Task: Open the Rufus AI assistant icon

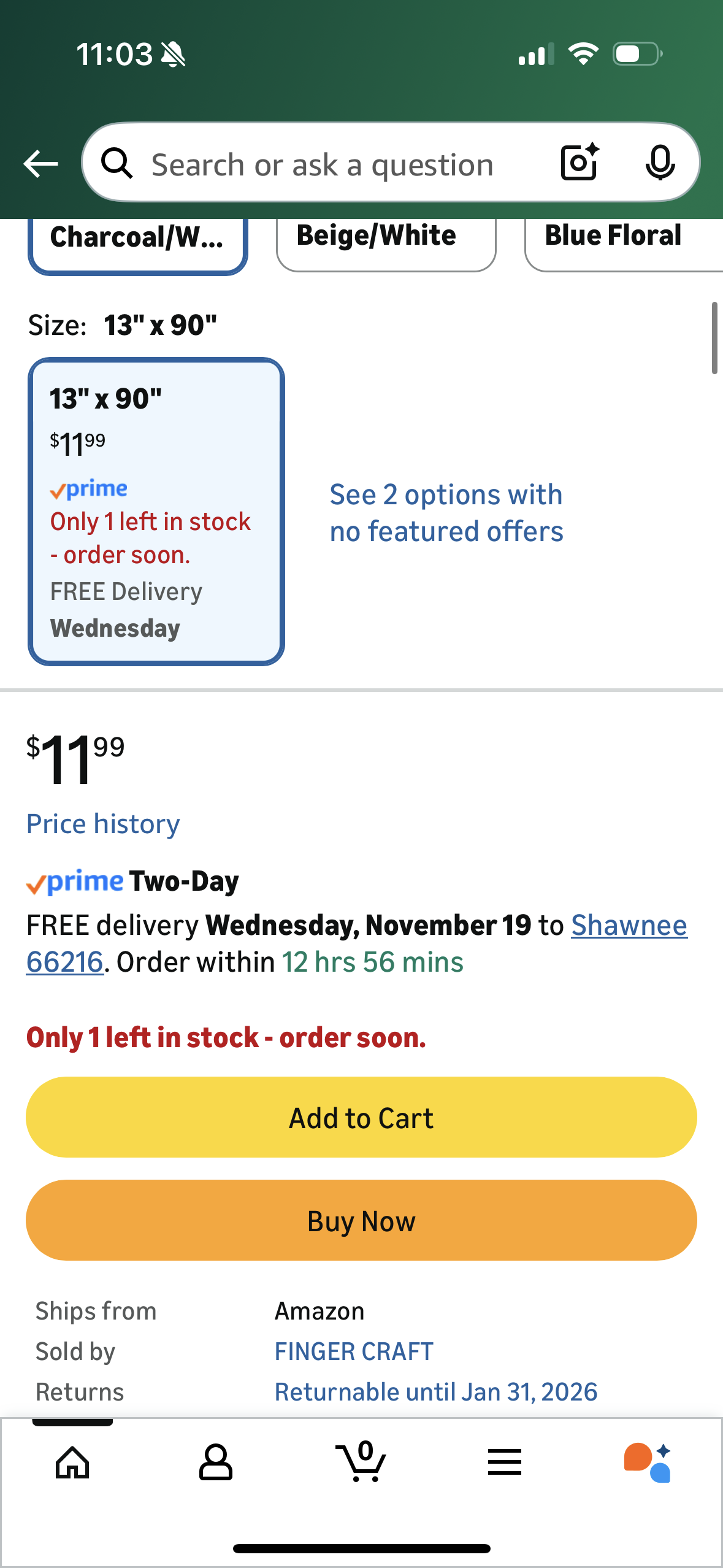Action: 648,1462
